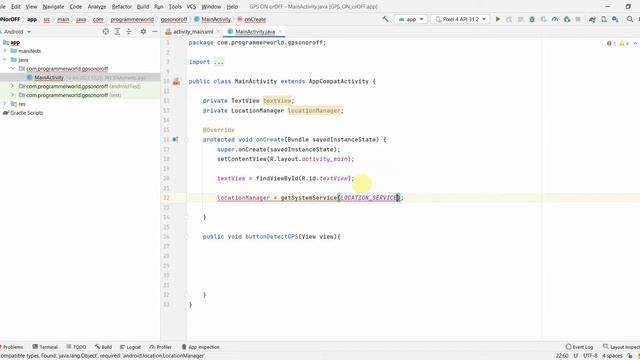This screenshot has height=360, width=640.
Task: Hide the Project panel with minus icon
Action: (155, 31)
